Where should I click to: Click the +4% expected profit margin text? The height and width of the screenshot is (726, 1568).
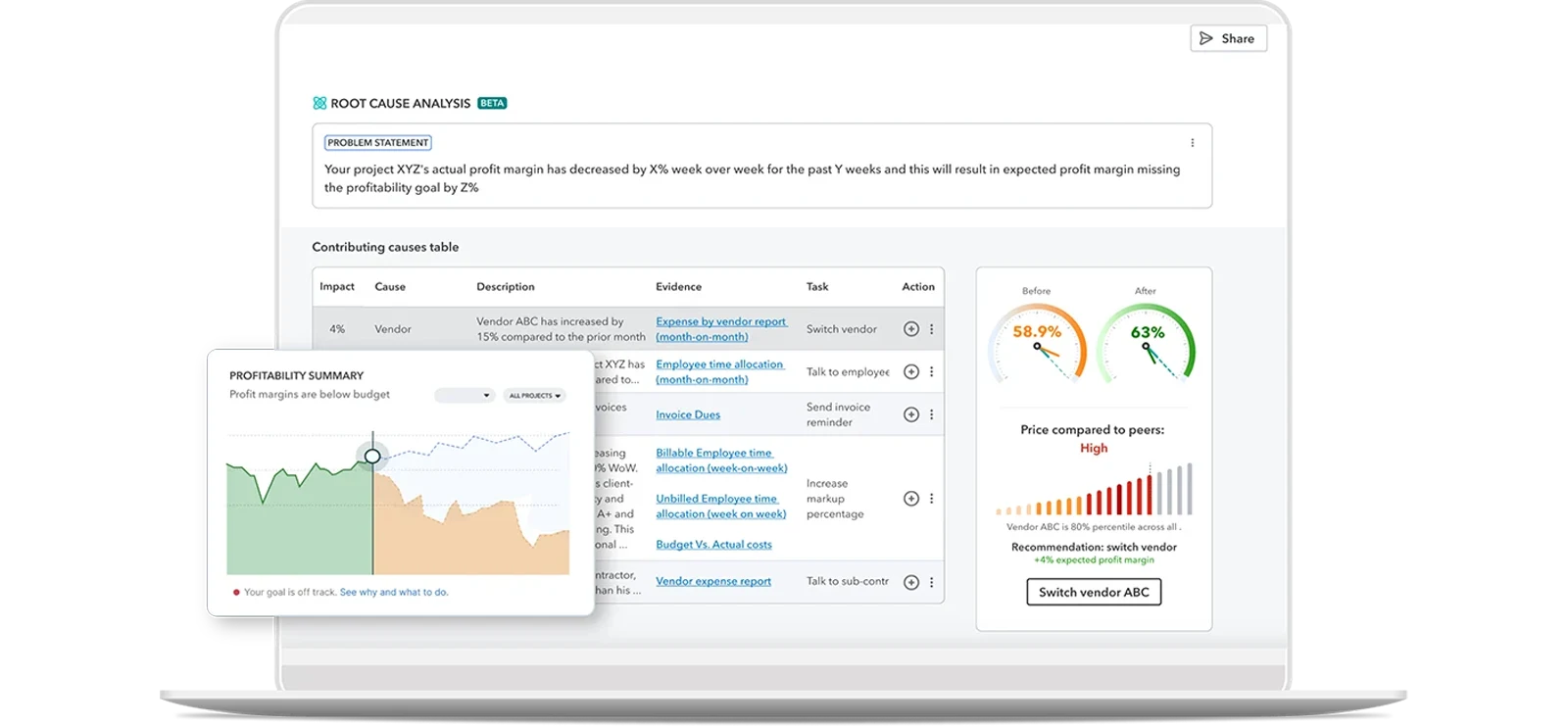(1094, 560)
